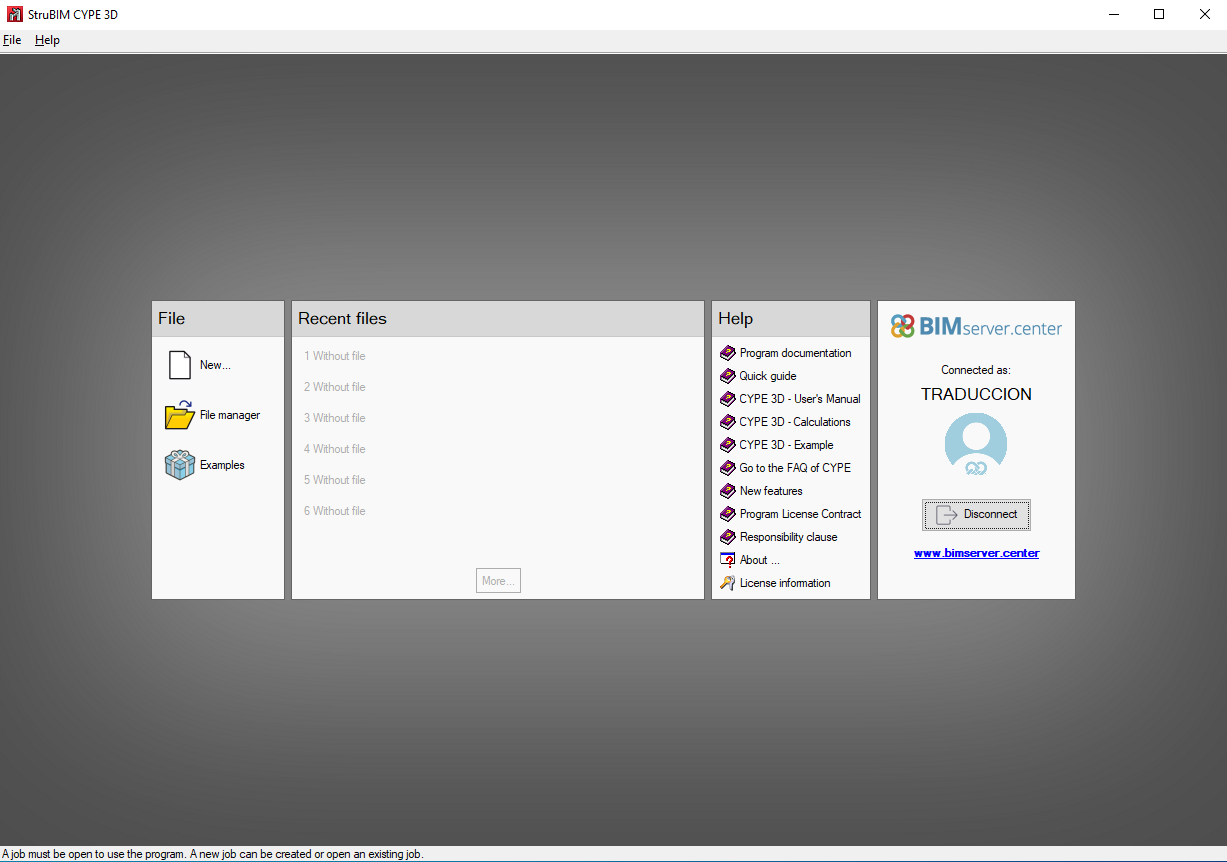Create a new job with New...
The image size is (1227, 862).
coord(215,365)
